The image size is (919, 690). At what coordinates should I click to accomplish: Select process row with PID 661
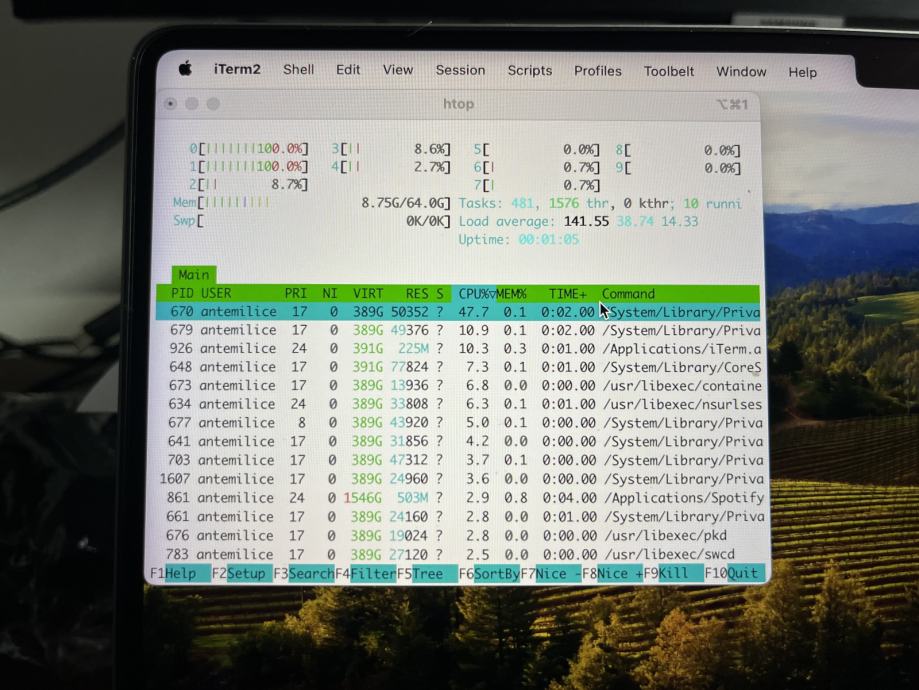(458, 516)
